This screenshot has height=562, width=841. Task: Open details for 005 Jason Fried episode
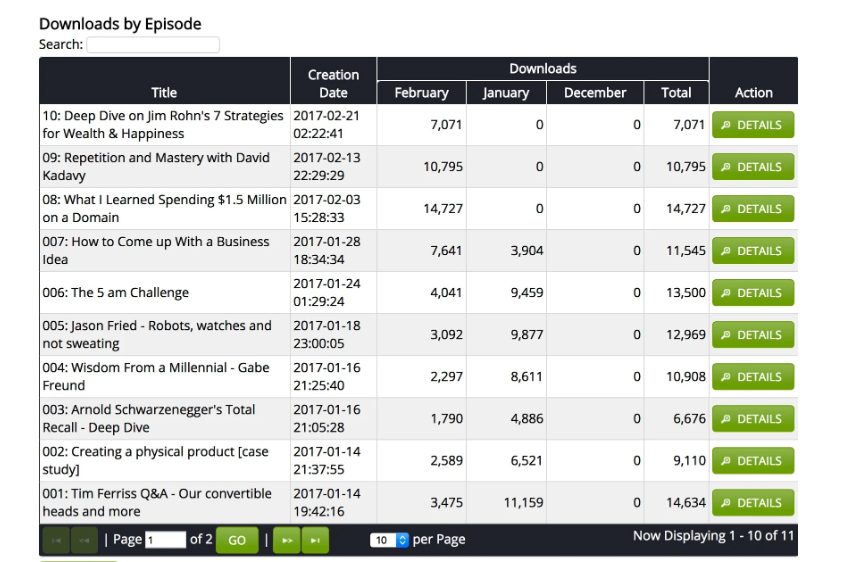pyautogui.click(x=753, y=335)
